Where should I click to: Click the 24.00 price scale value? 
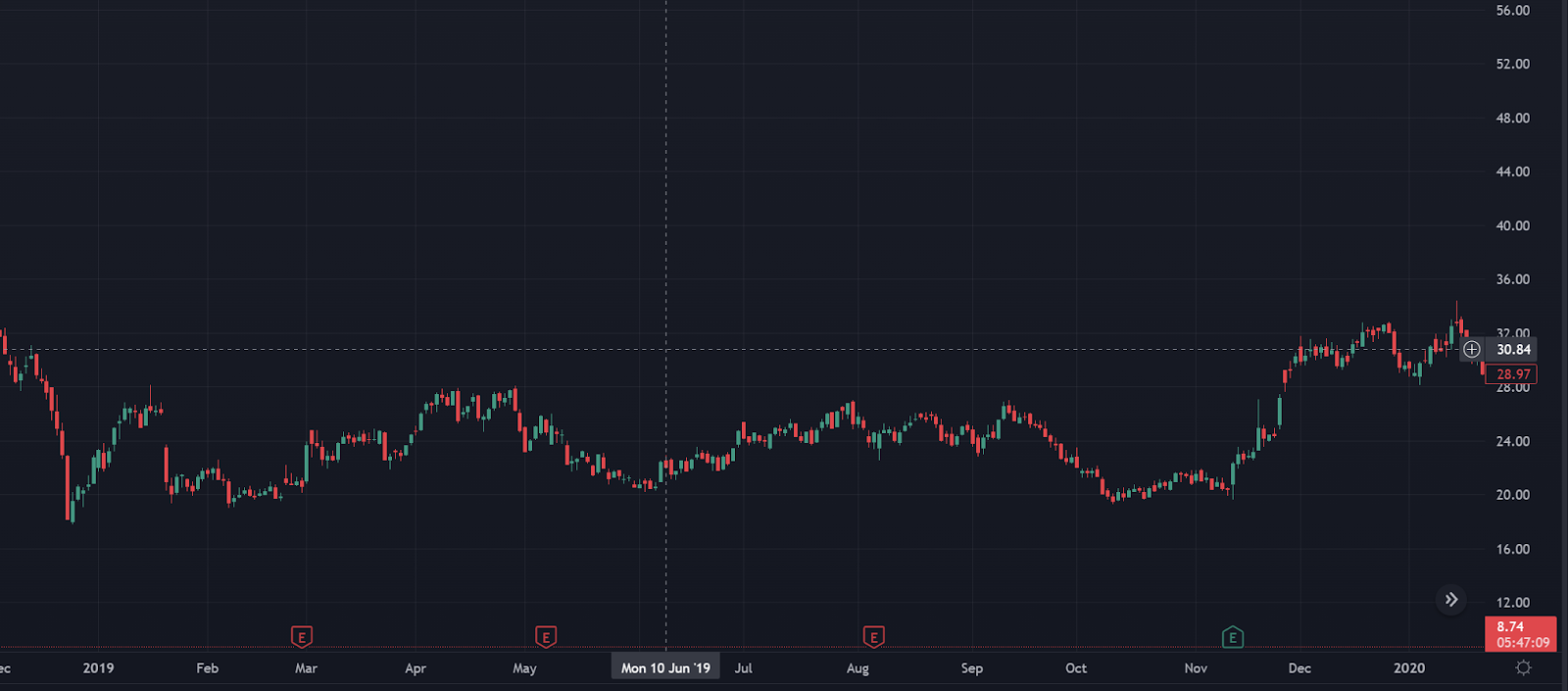1512,441
